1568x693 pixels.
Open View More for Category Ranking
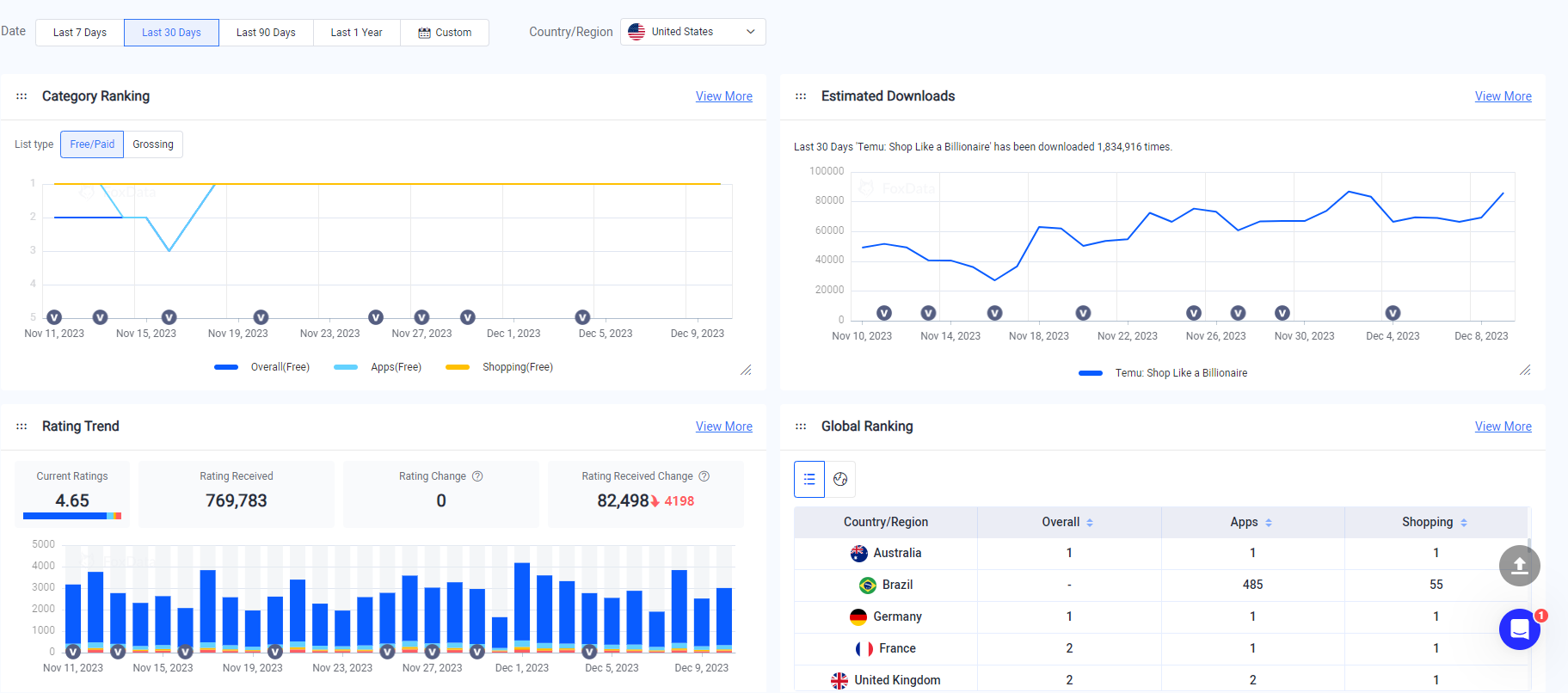723,96
